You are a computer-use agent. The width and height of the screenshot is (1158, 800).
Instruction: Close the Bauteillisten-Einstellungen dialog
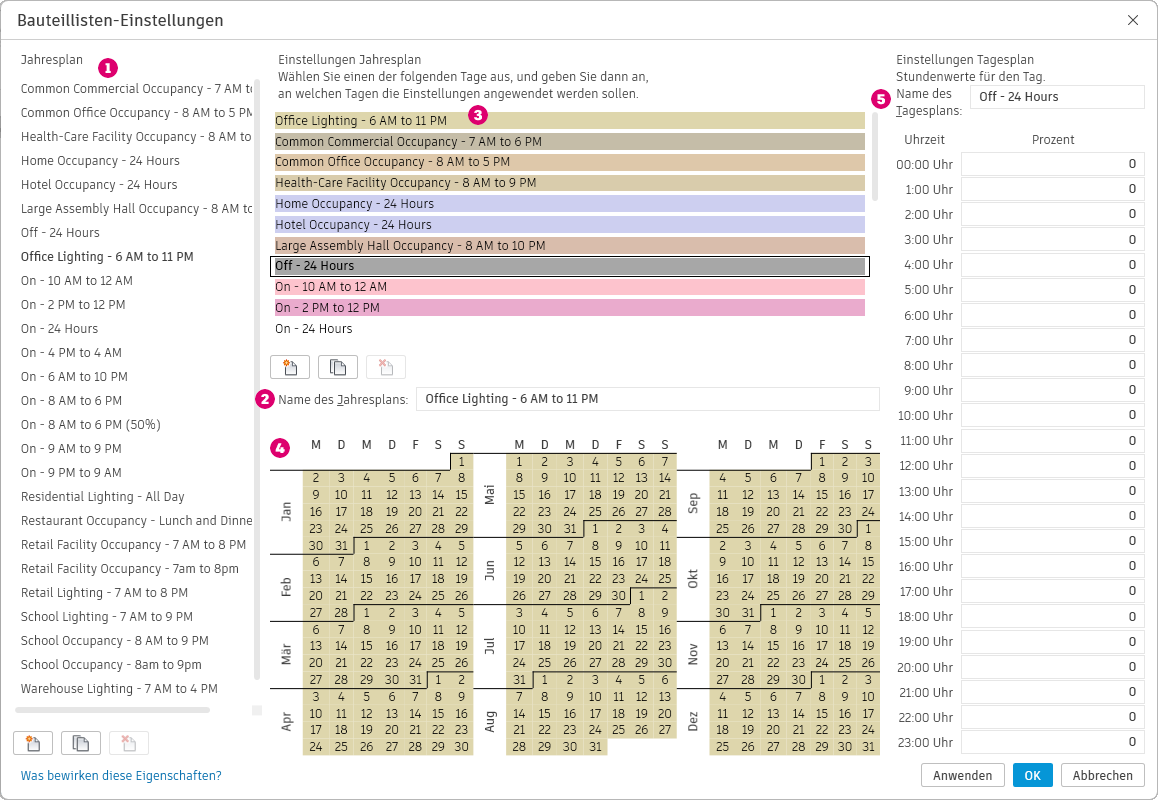1133,20
